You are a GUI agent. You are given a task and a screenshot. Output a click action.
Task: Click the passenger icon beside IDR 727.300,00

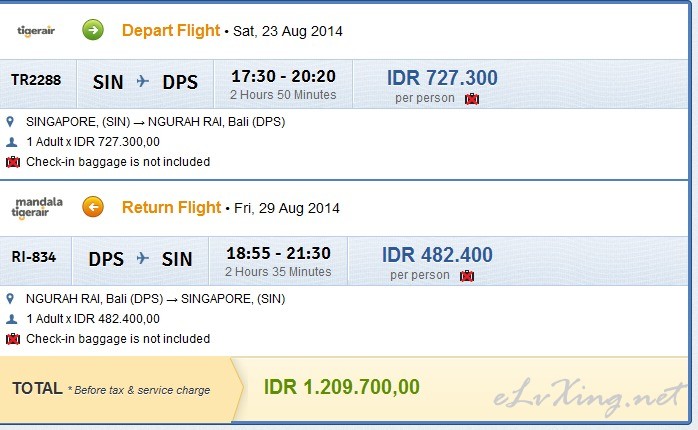[11, 142]
